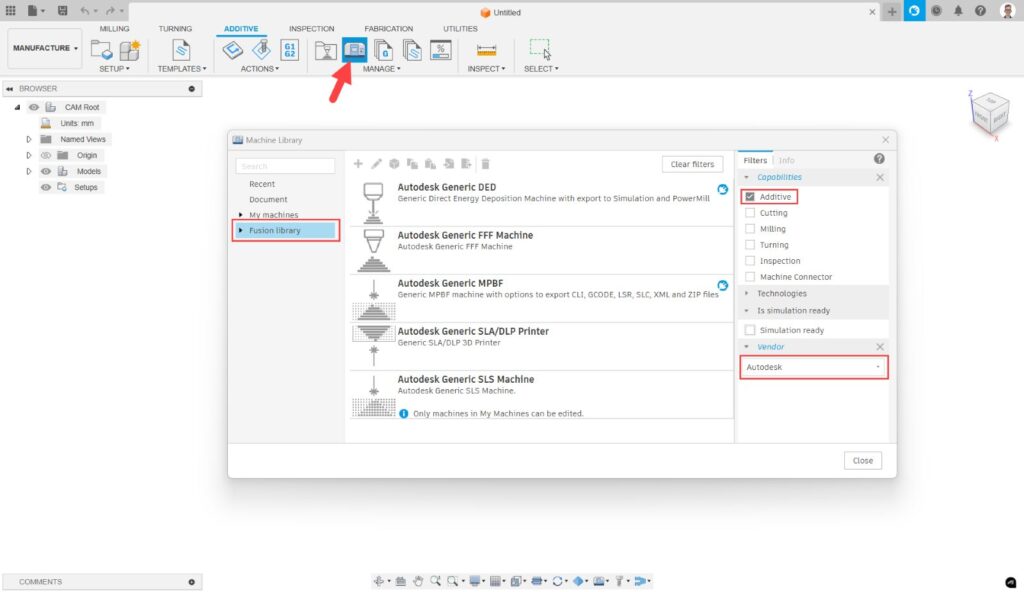Collapse the Capabilities filter section
Viewport: 1024px width, 592px height.
pyautogui.click(x=746, y=177)
